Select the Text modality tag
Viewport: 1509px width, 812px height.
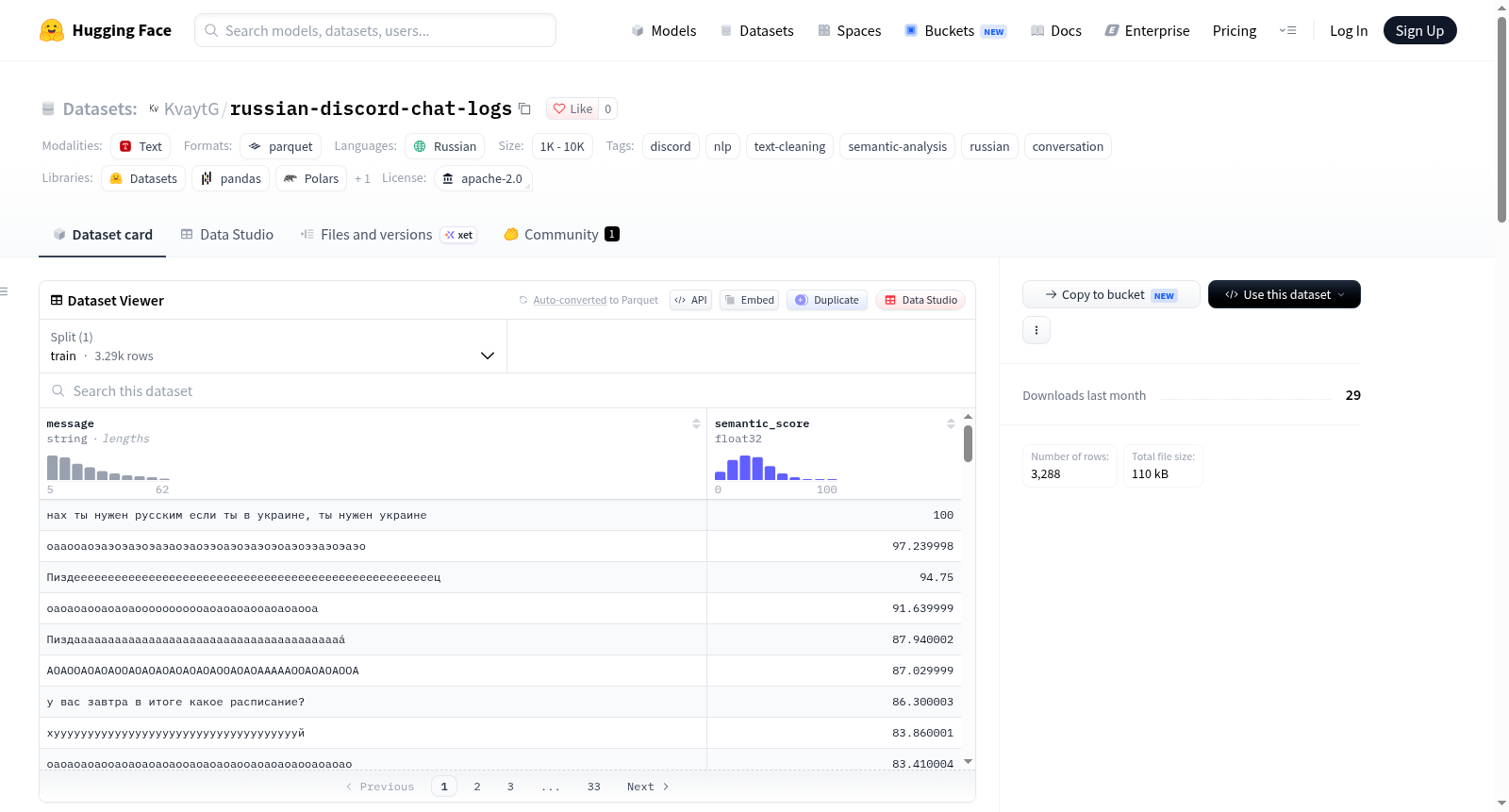coord(141,146)
